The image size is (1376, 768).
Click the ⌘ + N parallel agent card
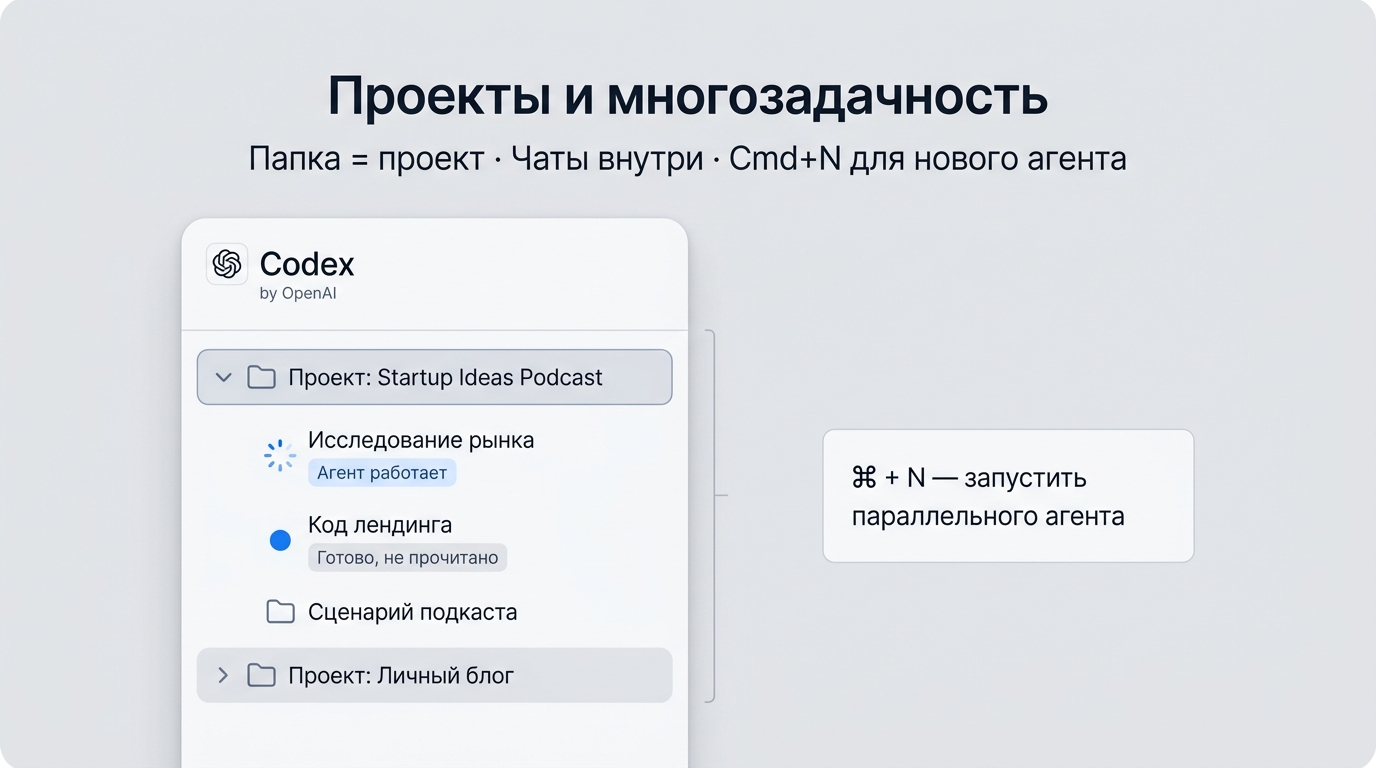tap(1008, 496)
